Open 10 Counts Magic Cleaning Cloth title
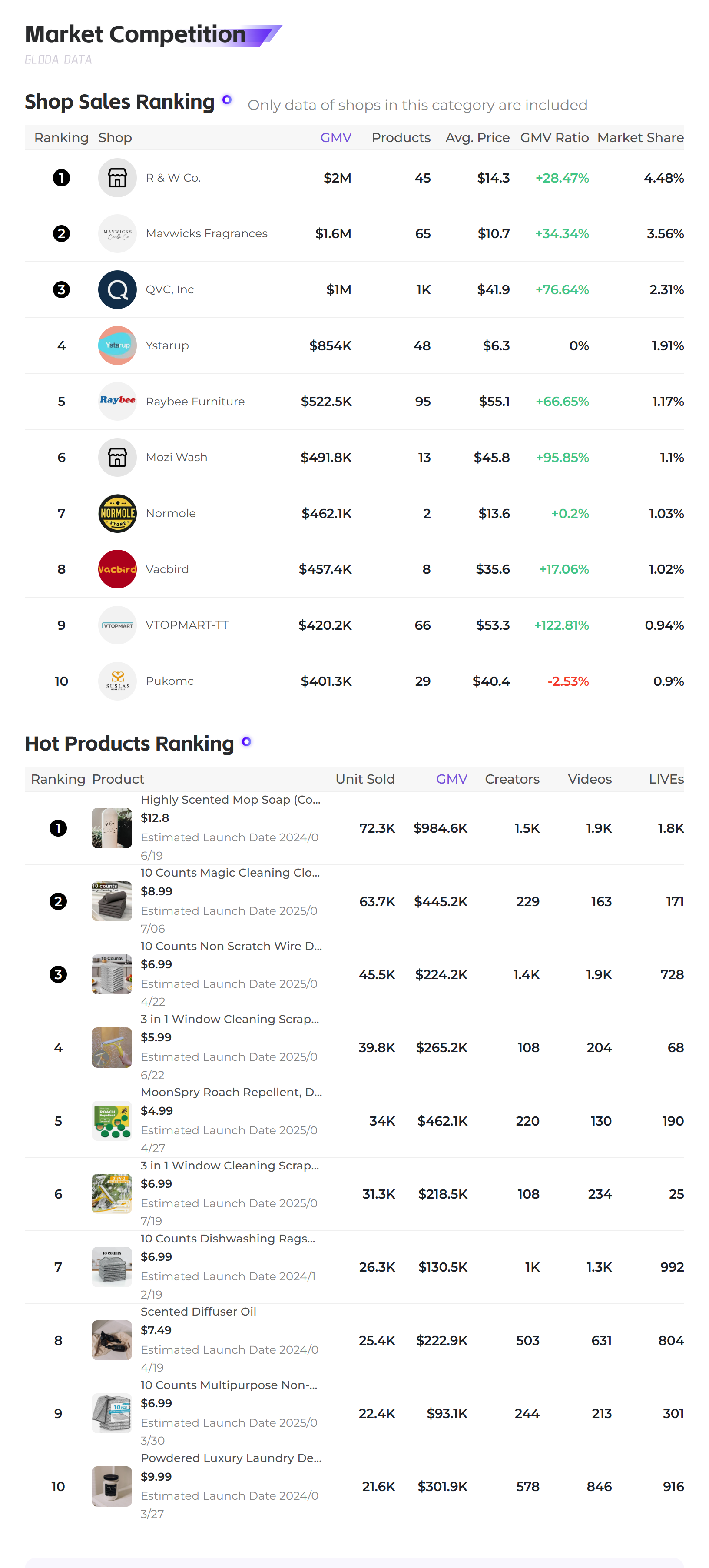This screenshot has width=709, height=1568. [230, 873]
